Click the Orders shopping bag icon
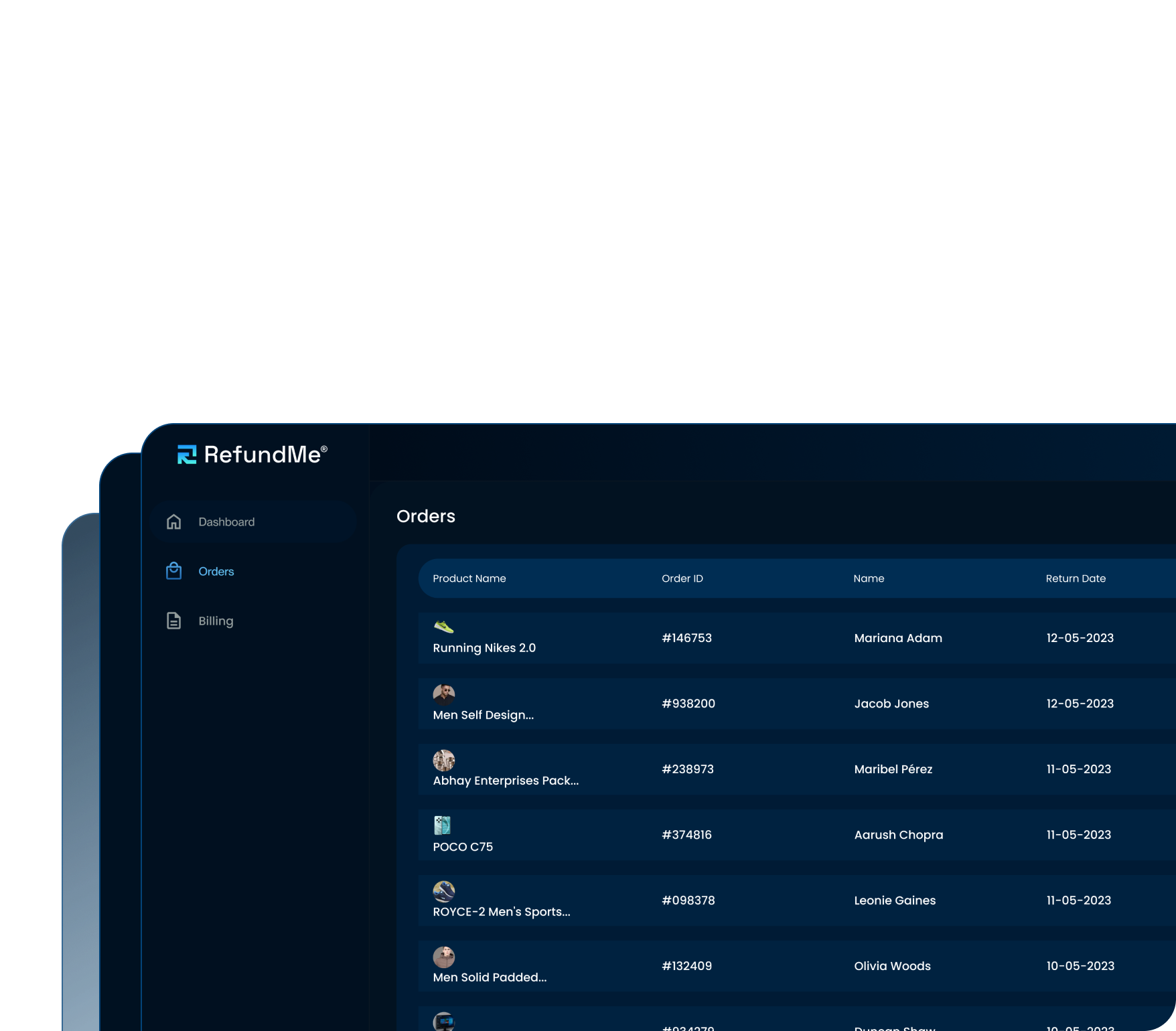 [174, 571]
